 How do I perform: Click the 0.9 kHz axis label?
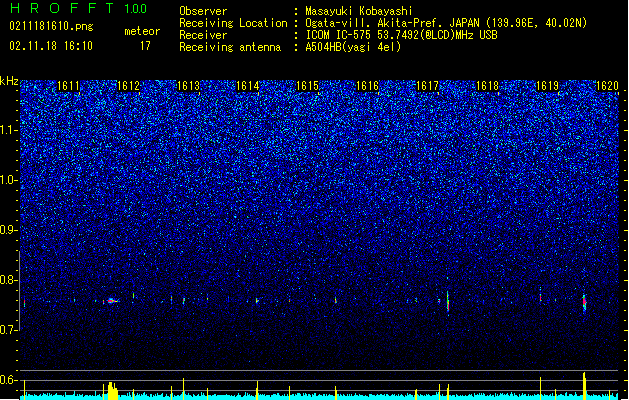pos(9,230)
